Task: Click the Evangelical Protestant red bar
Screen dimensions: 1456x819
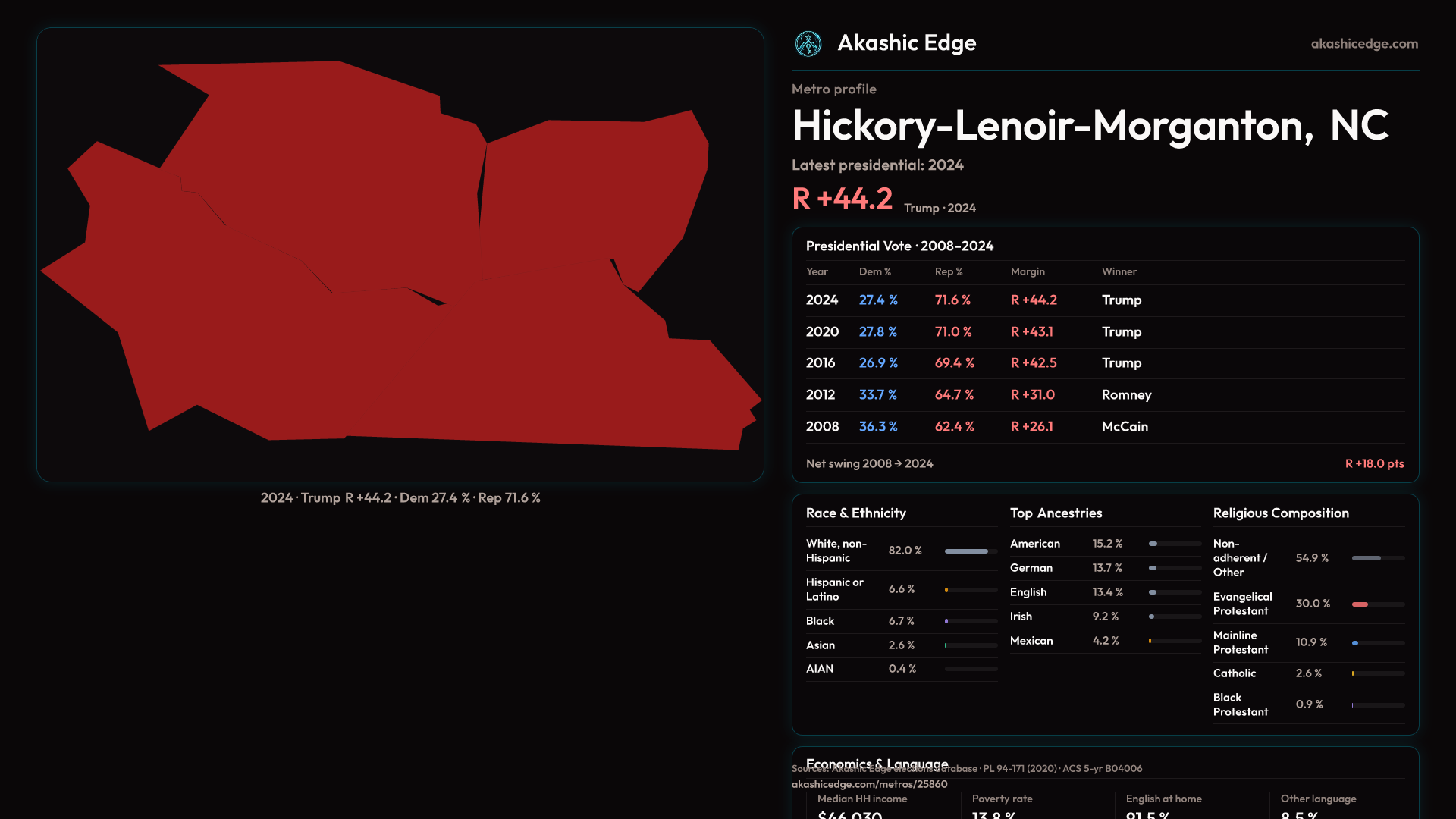Action: pos(1360,604)
